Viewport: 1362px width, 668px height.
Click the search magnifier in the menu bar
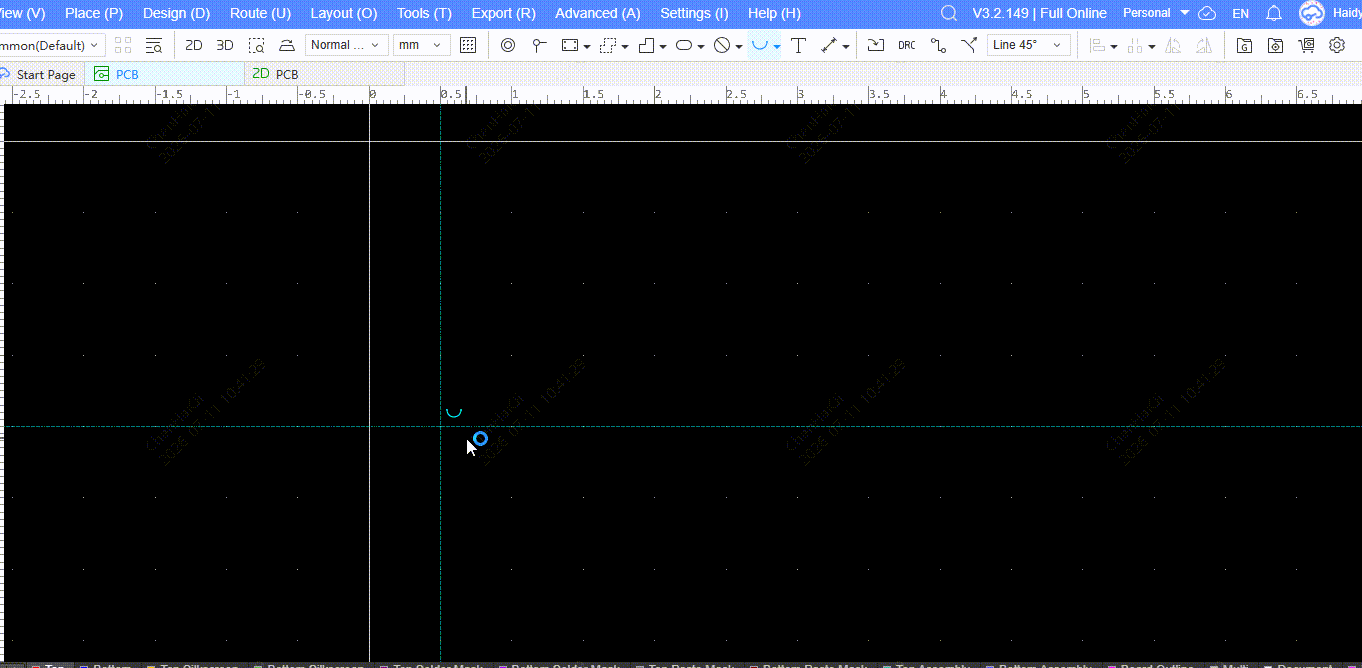tap(949, 13)
